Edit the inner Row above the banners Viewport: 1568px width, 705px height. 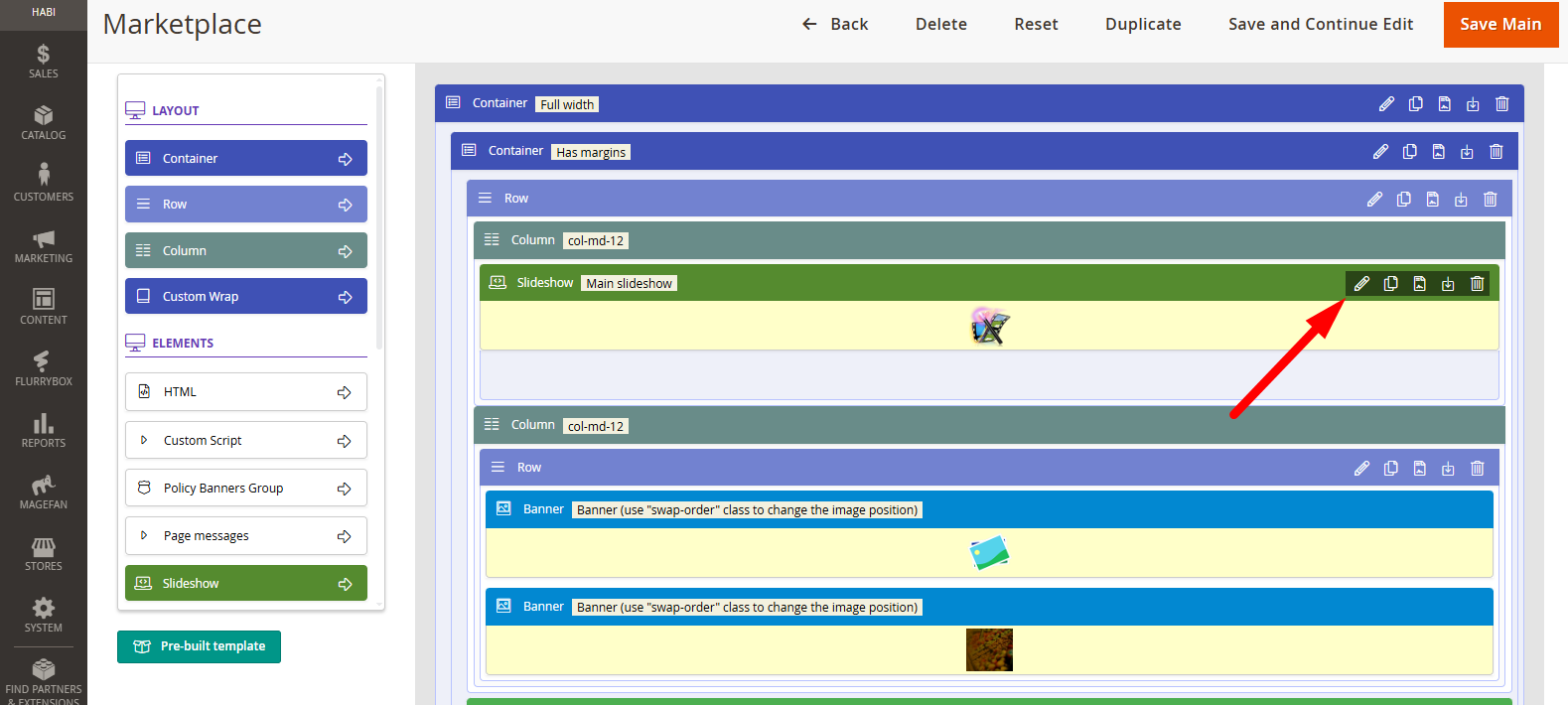coord(1361,469)
